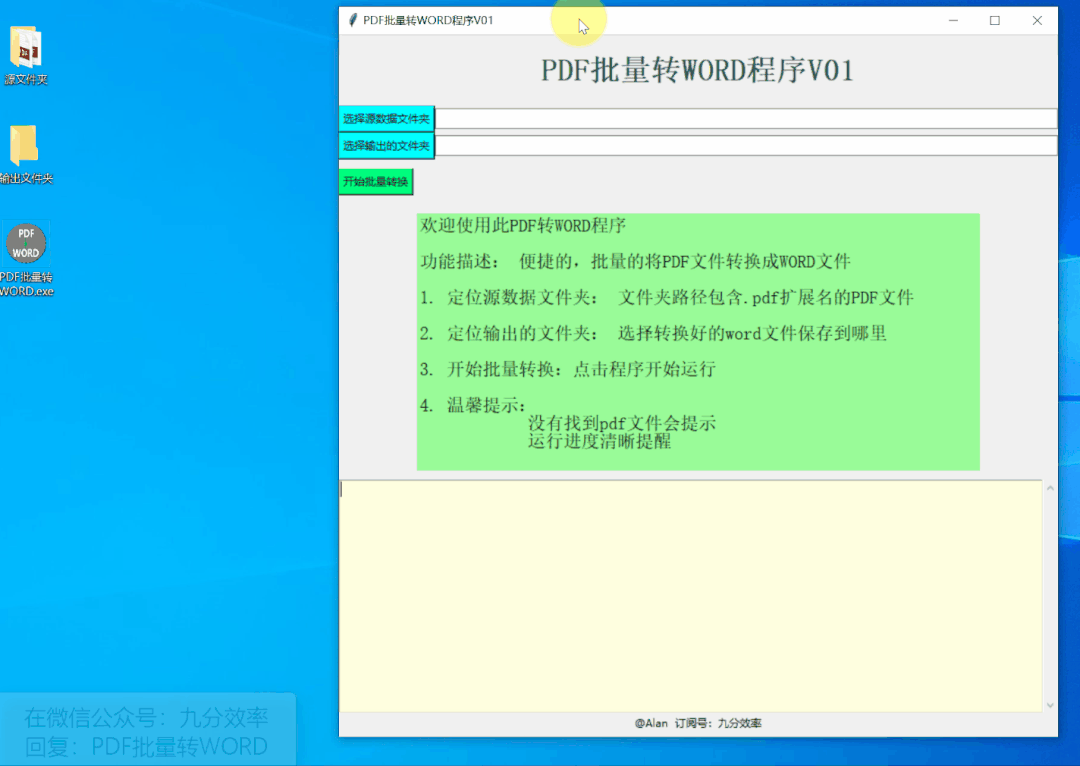Focus the output folder path input field
Screen dimensions: 1080x766
click(746, 145)
